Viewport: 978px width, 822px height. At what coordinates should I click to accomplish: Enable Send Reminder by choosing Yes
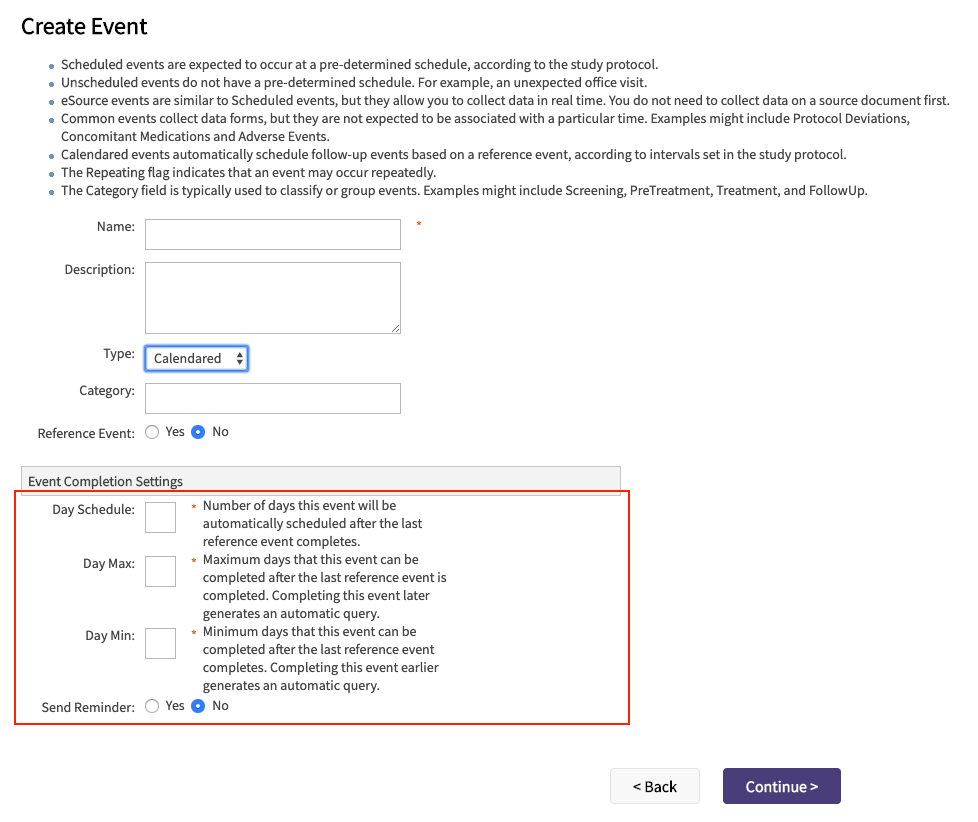[x=152, y=706]
